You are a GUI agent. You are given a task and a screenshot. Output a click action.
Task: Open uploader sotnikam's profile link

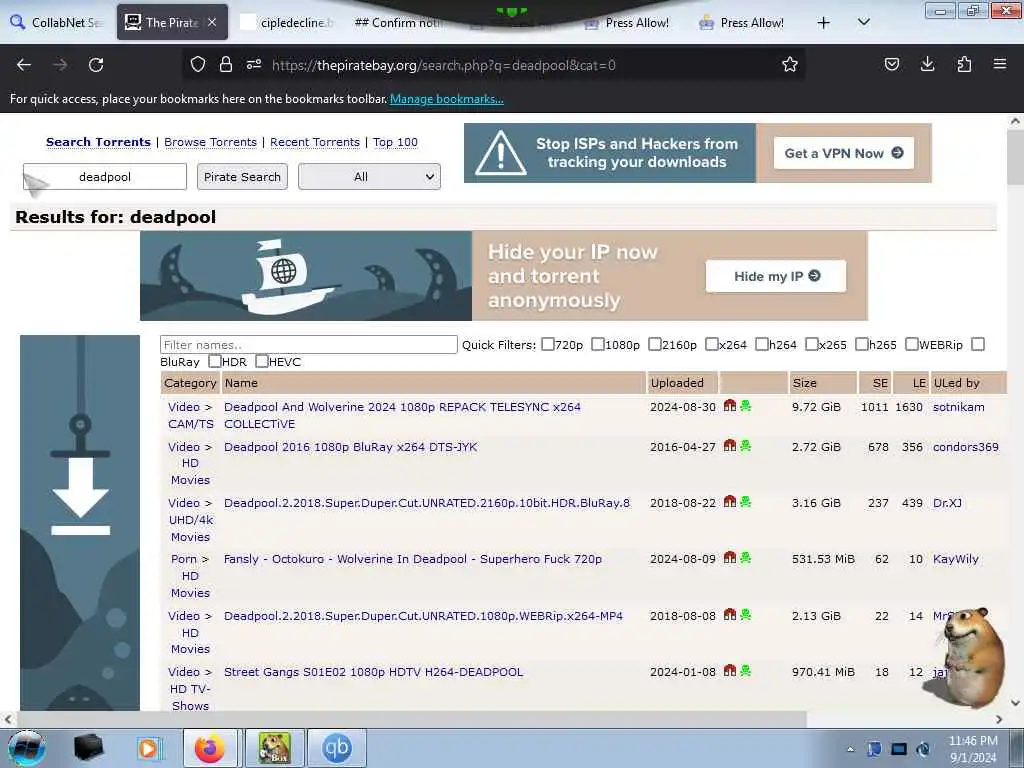[x=959, y=407]
